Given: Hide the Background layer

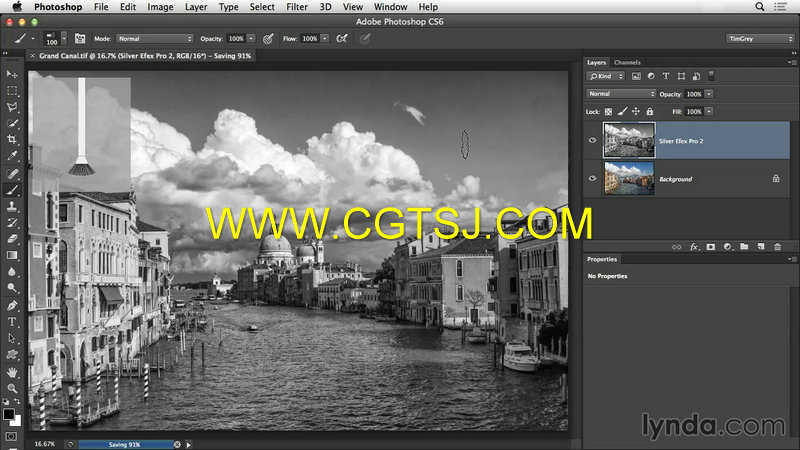Looking at the screenshot, I should click(x=592, y=179).
